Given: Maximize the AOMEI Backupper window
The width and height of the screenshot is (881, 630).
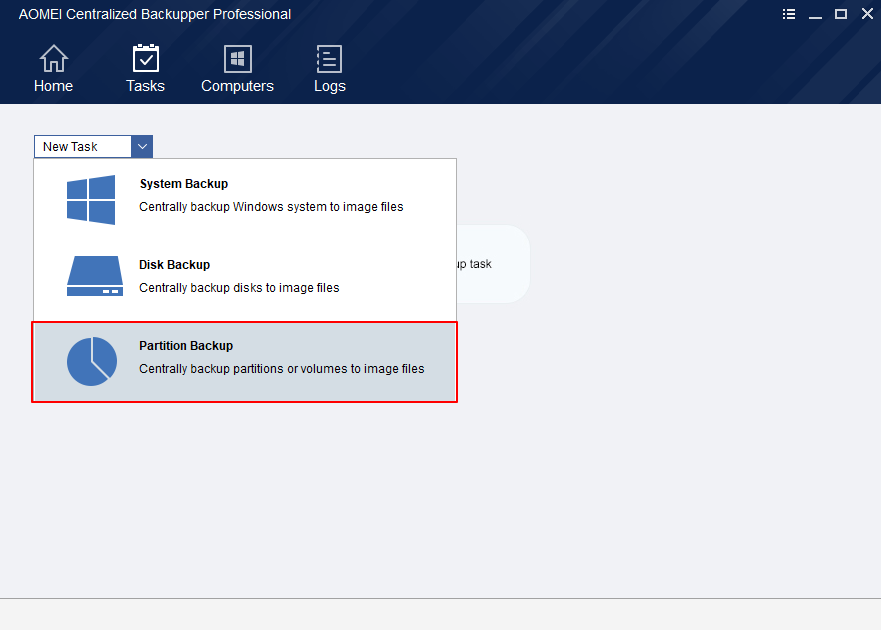Looking at the screenshot, I should pyautogui.click(x=841, y=14).
